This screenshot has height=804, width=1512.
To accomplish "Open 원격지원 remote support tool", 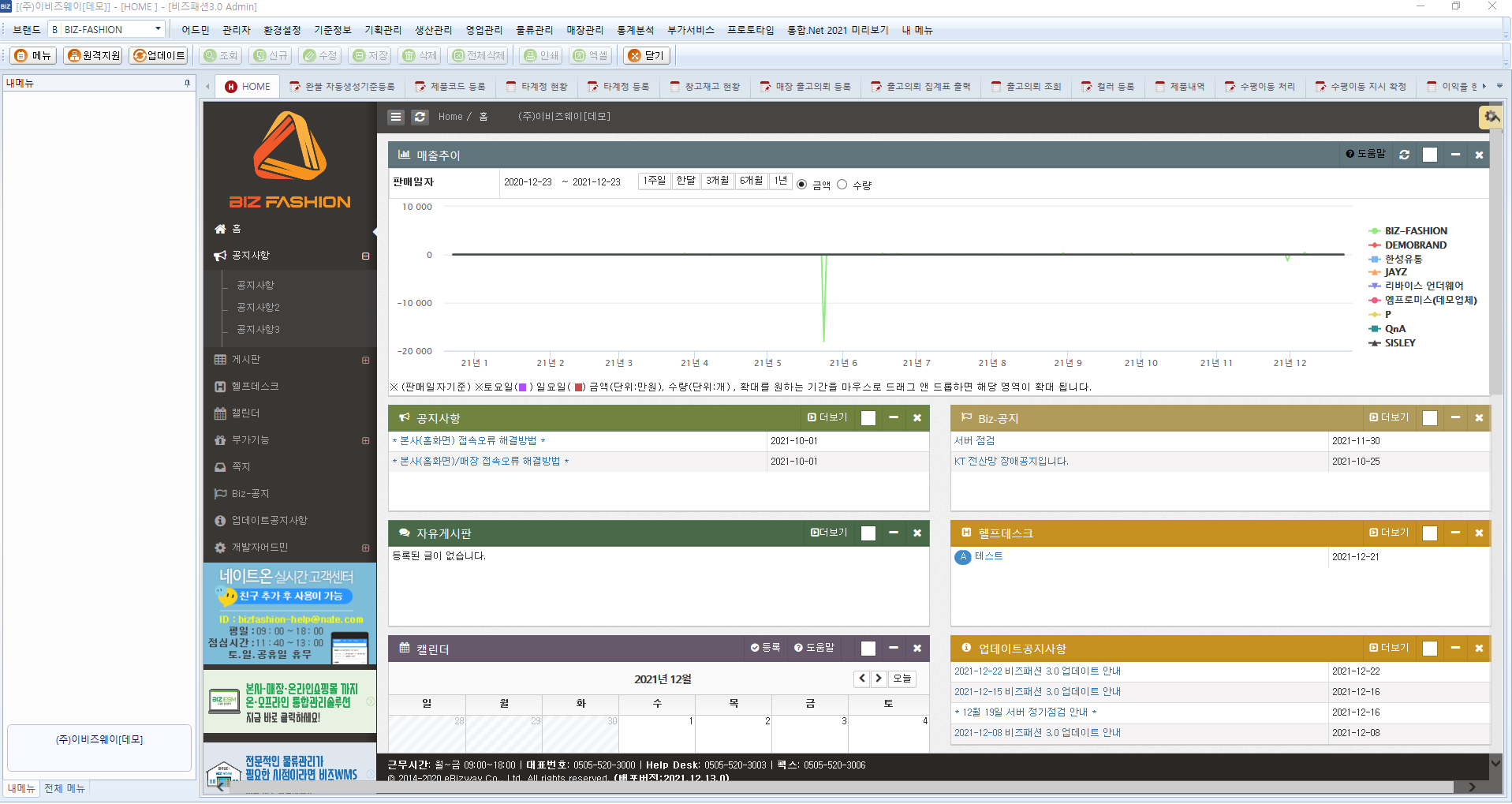I will [93, 55].
